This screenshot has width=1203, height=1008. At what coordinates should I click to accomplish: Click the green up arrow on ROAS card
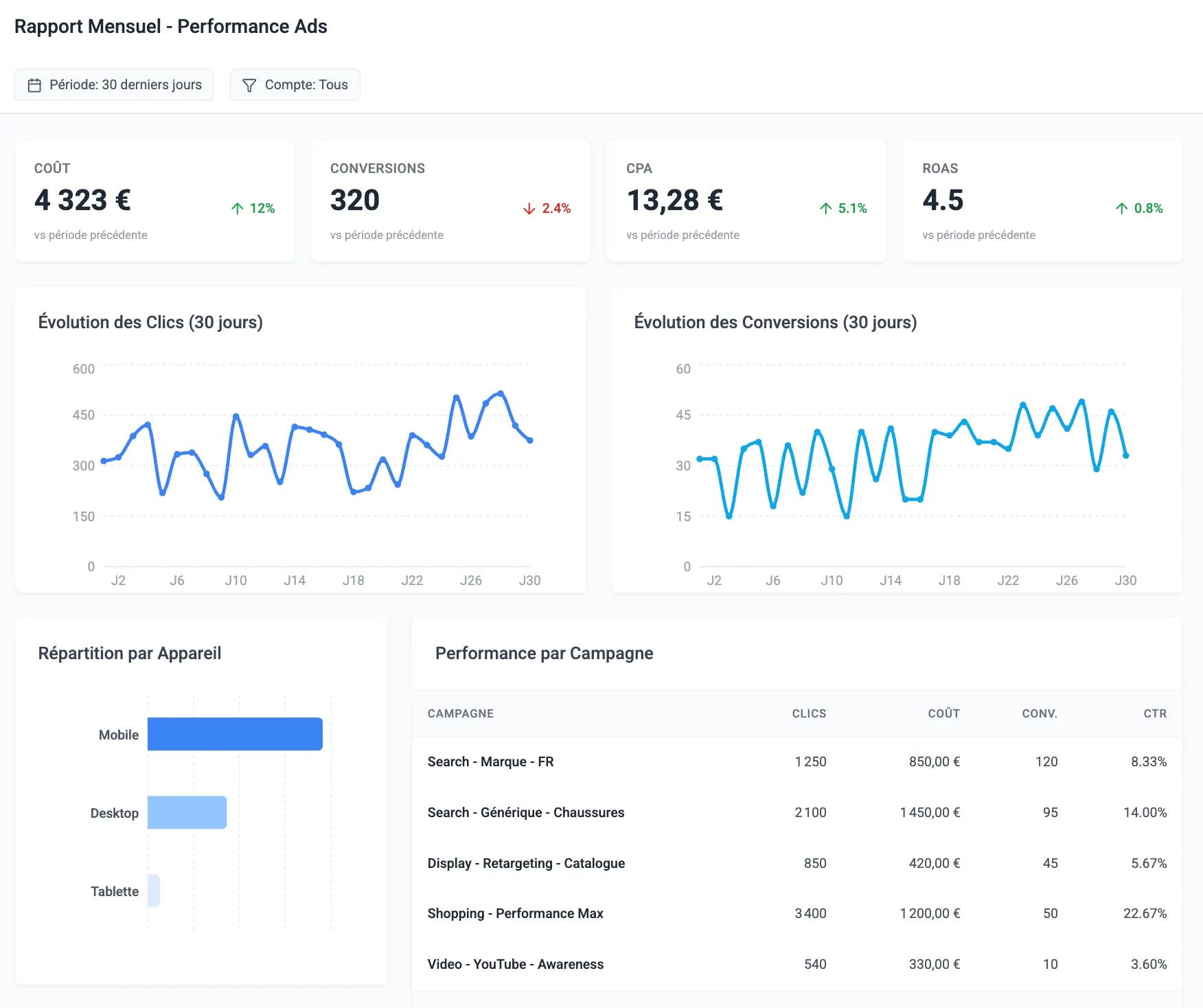coord(1121,209)
